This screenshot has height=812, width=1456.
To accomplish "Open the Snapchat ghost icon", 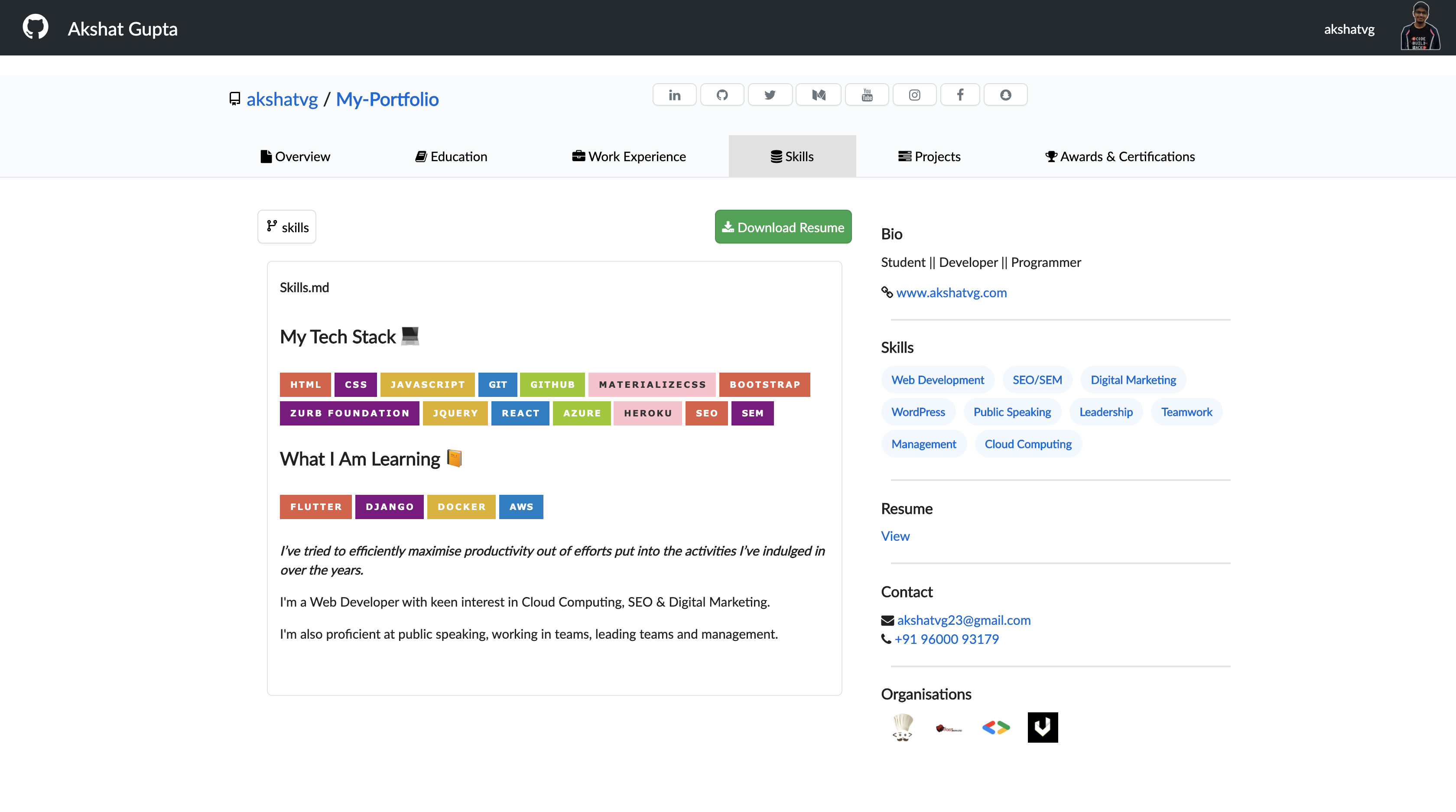I will click(x=1005, y=95).
